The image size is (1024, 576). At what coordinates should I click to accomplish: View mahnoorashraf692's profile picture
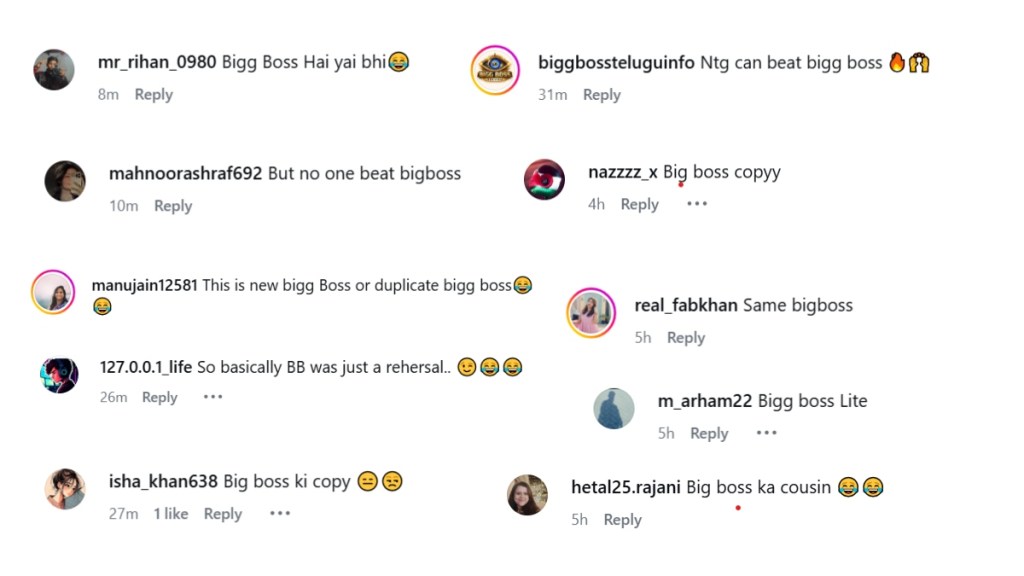click(65, 181)
